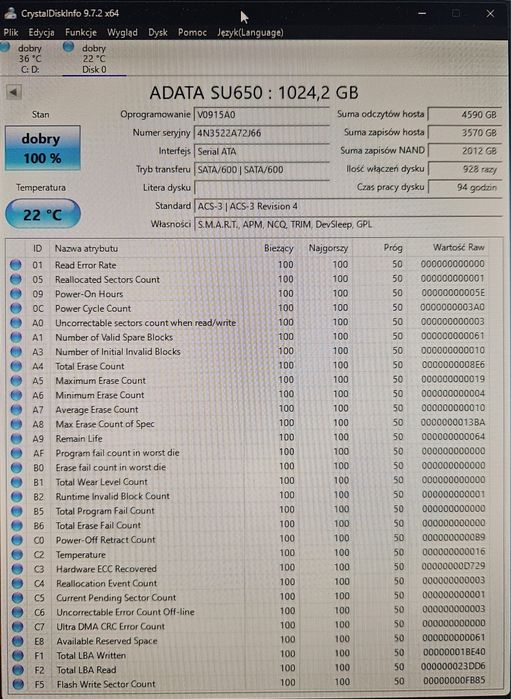511x699 pixels.
Task: Click the status icon for Ultra DMA CRC Error Count
Action: [18, 626]
